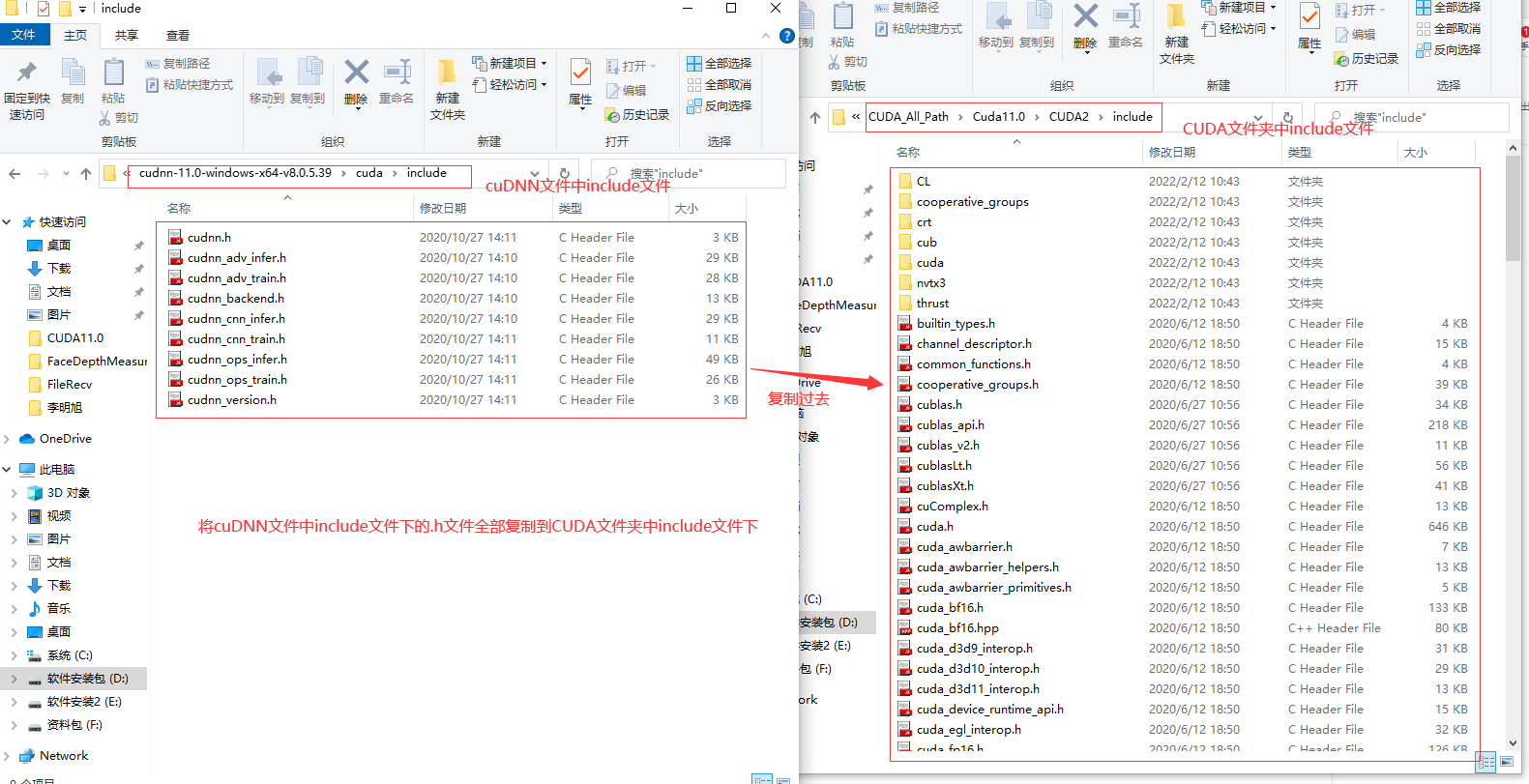Viewport: 1529px width, 784px height.
Task: Open New item (新建项目) dropdown in left window
Action: click(510, 64)
